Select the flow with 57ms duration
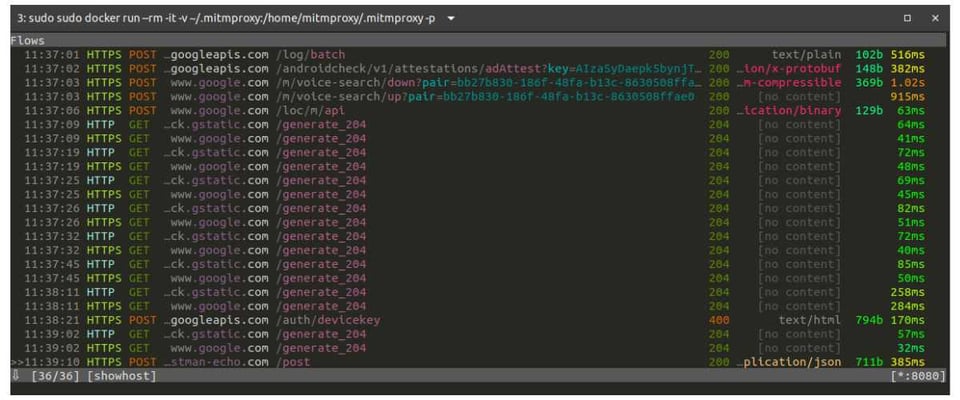 click(479, 334)
